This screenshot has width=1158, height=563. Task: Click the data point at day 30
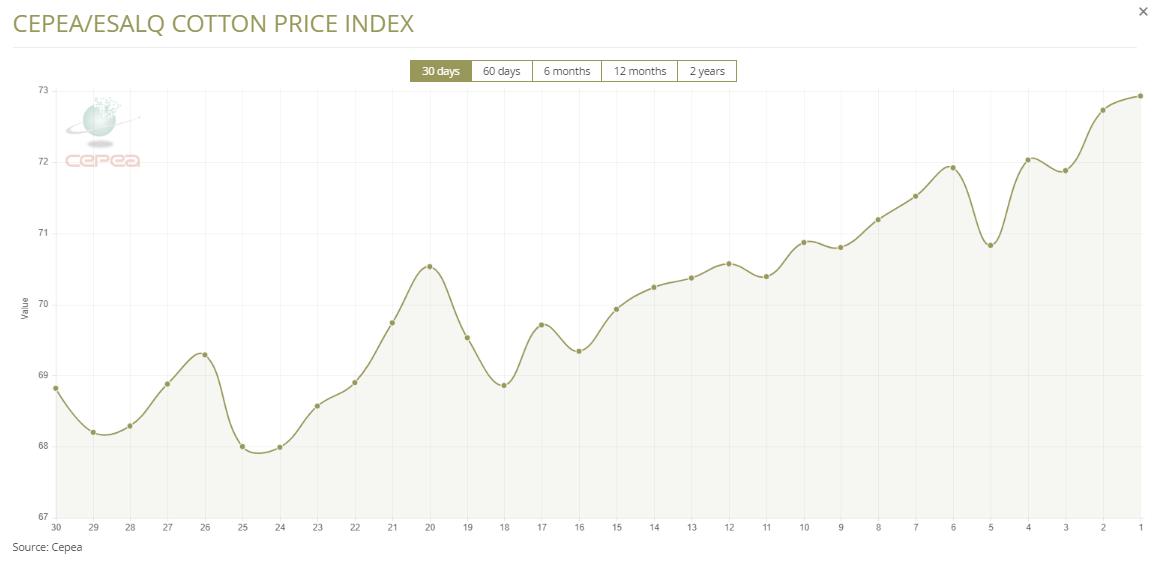click(x=55, y=388)
